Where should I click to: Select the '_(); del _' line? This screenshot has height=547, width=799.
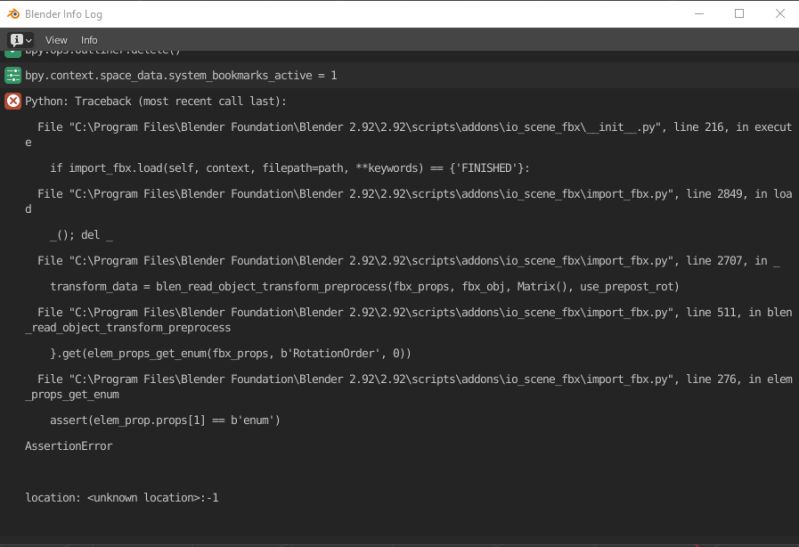(x=82, y=235)
